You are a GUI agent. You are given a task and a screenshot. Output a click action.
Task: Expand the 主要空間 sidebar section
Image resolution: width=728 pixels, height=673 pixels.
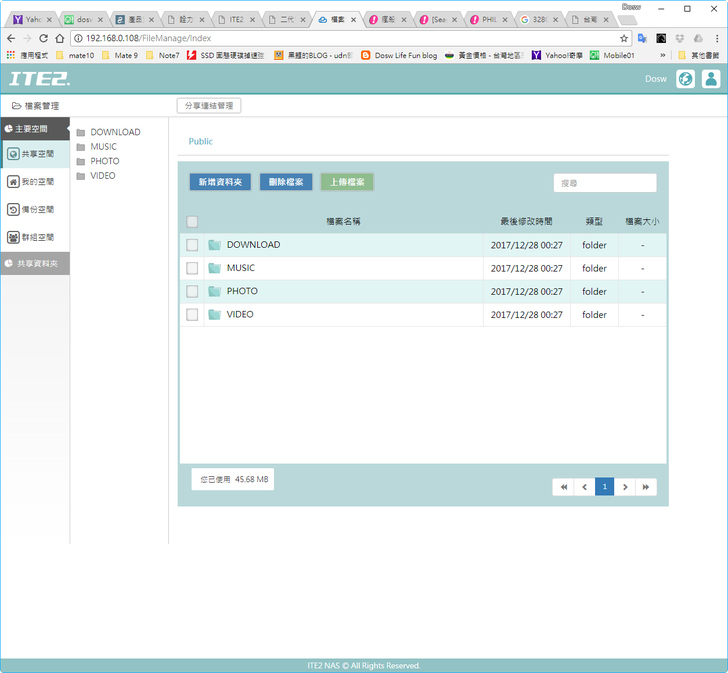click(x=35, y=129)
